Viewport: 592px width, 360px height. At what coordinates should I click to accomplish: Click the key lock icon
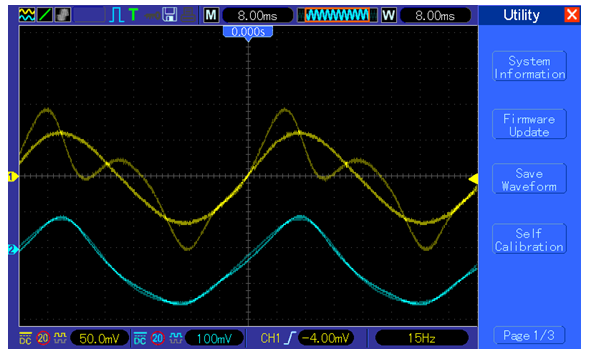tap(152, 15)
